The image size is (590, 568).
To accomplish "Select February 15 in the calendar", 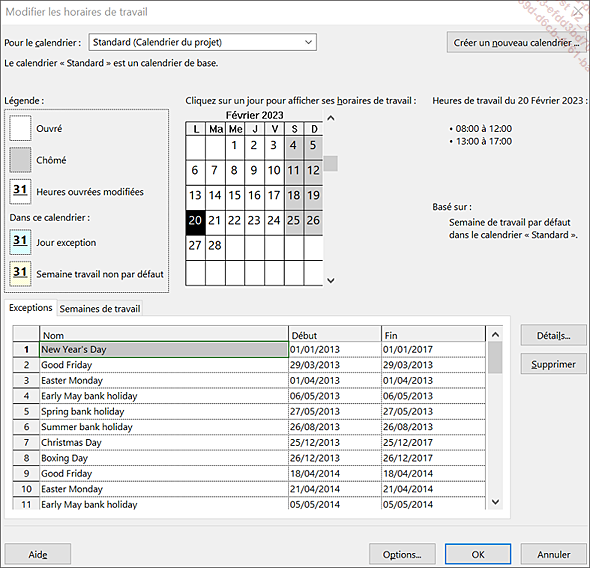I will (234, 195).
